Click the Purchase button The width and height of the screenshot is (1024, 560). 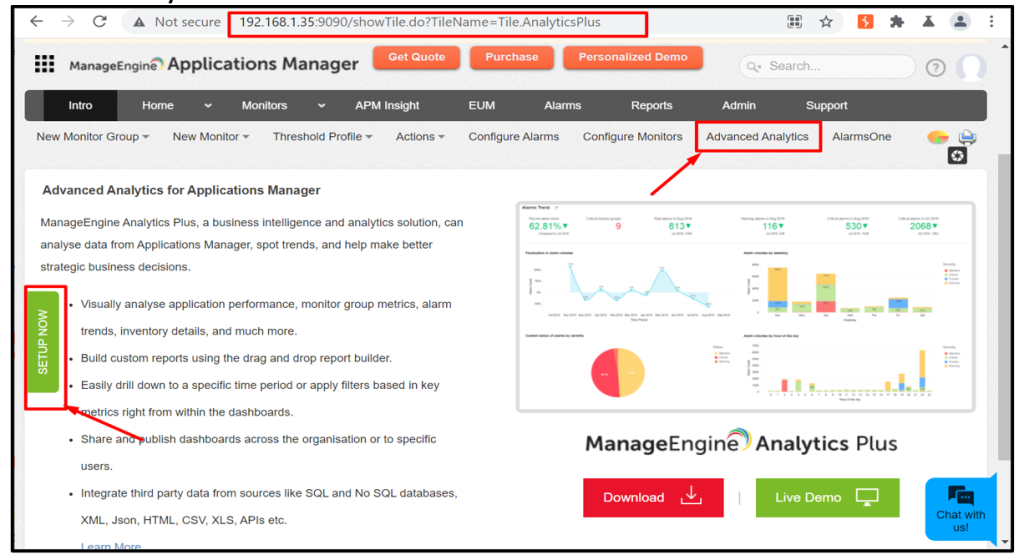512,57
